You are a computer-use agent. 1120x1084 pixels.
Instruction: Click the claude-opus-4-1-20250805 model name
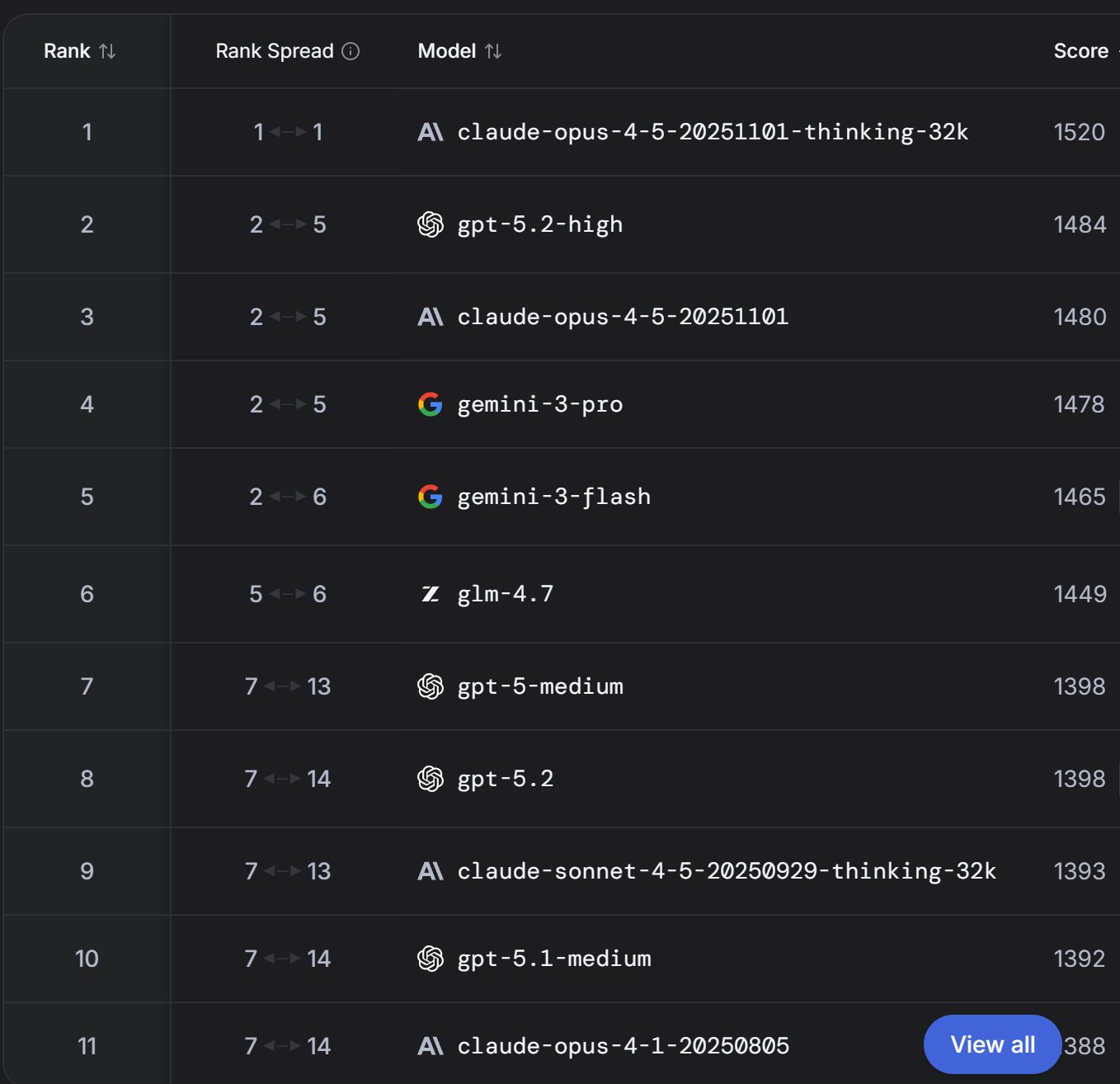(623, 1046)
